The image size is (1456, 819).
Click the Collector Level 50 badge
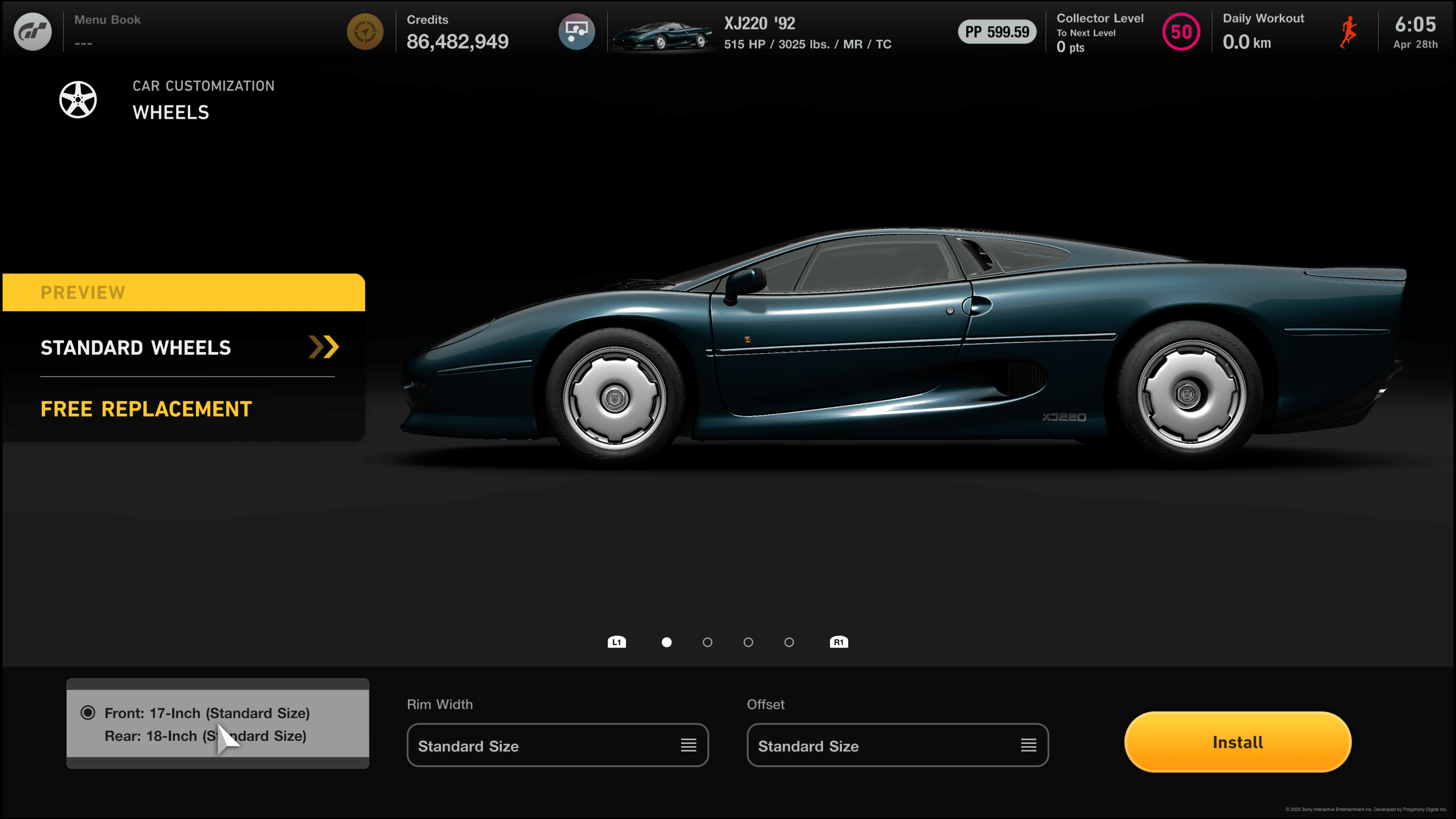(1181, 31)
